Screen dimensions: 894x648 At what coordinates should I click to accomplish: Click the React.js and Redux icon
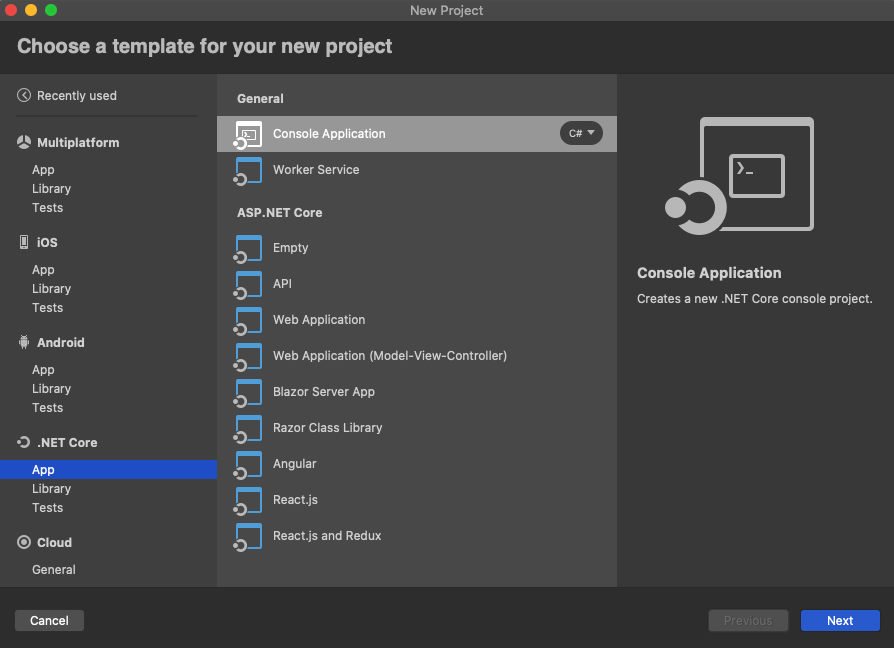[x=248, y=537]
